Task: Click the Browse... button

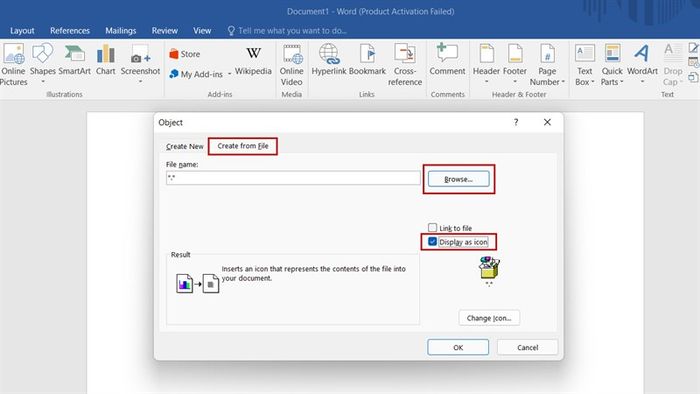Action: pyautogui.click(x=458, y=179)
